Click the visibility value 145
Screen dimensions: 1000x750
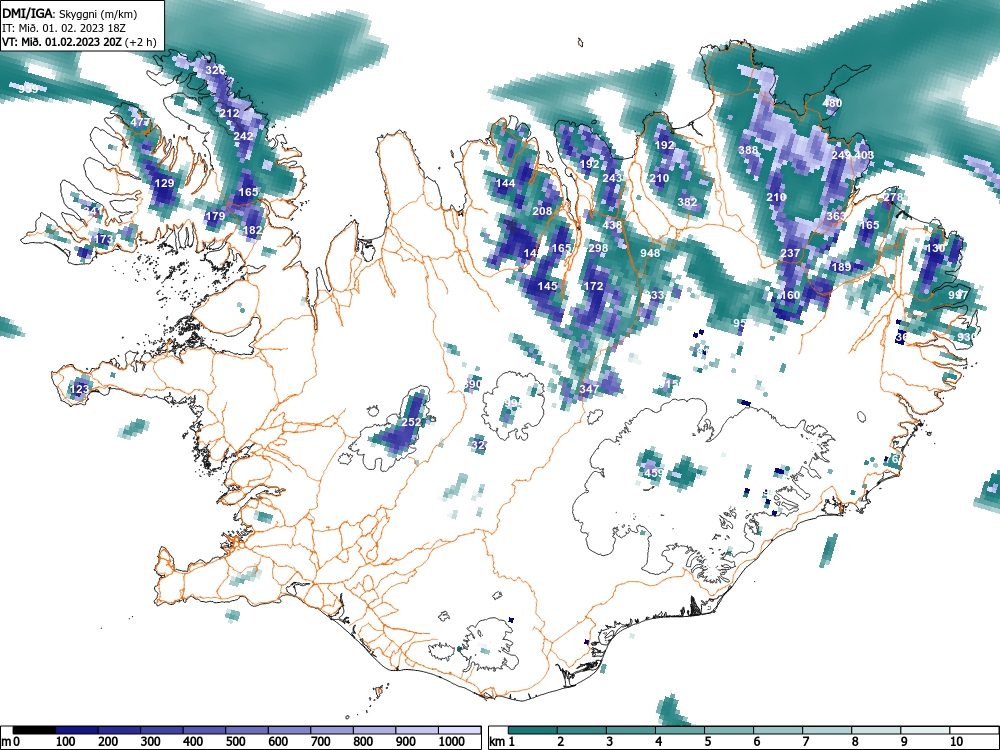(547, 286)
